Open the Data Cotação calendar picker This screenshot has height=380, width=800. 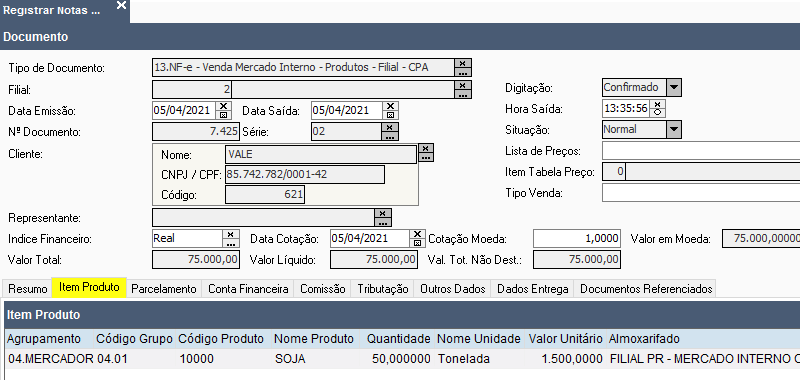[x=417, y=243]
